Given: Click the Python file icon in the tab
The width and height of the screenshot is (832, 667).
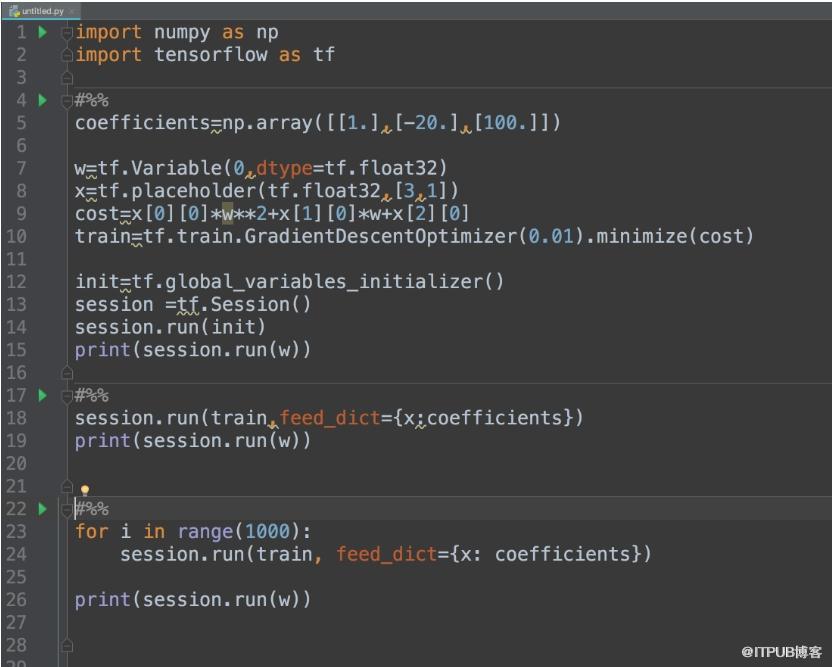Looking at the screenshot, I should click(14, 11).
